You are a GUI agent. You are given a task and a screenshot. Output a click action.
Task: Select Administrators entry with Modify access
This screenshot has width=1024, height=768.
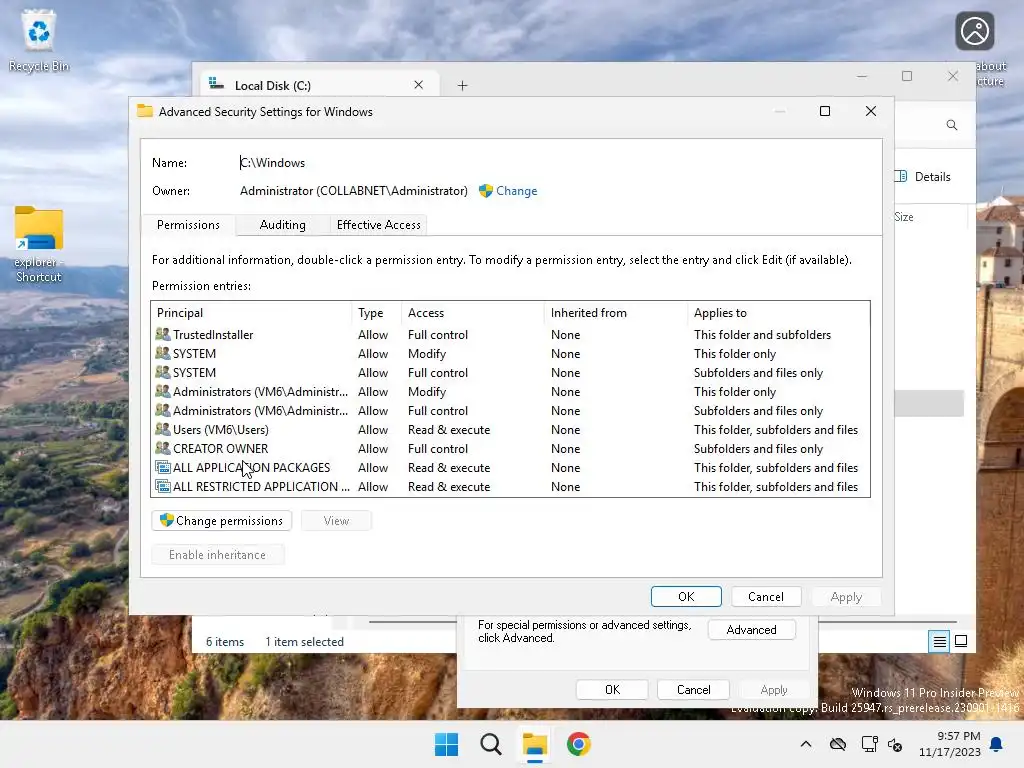pos(510,392)
